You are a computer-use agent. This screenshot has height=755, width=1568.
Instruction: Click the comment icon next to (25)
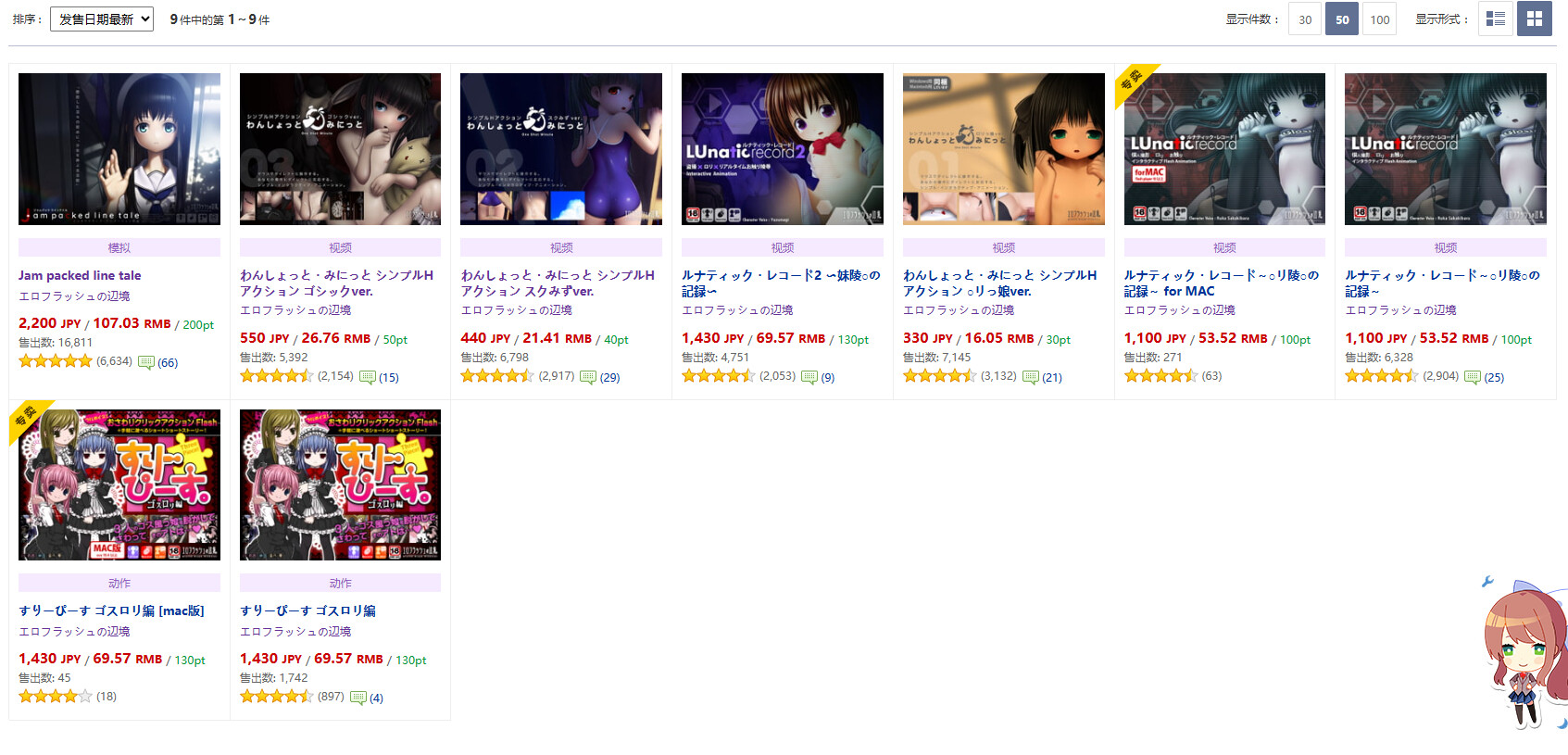(1472, 377)
